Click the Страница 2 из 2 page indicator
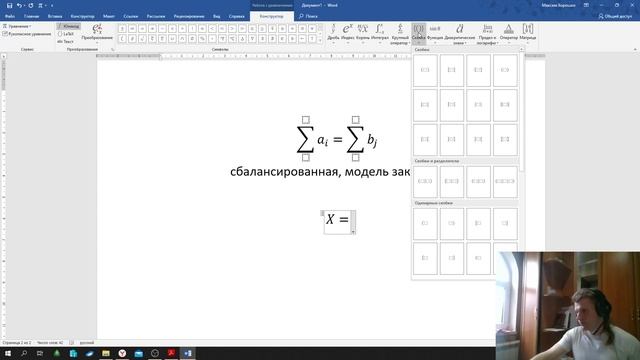Screen dimensions: 640x360 point(17,343)
